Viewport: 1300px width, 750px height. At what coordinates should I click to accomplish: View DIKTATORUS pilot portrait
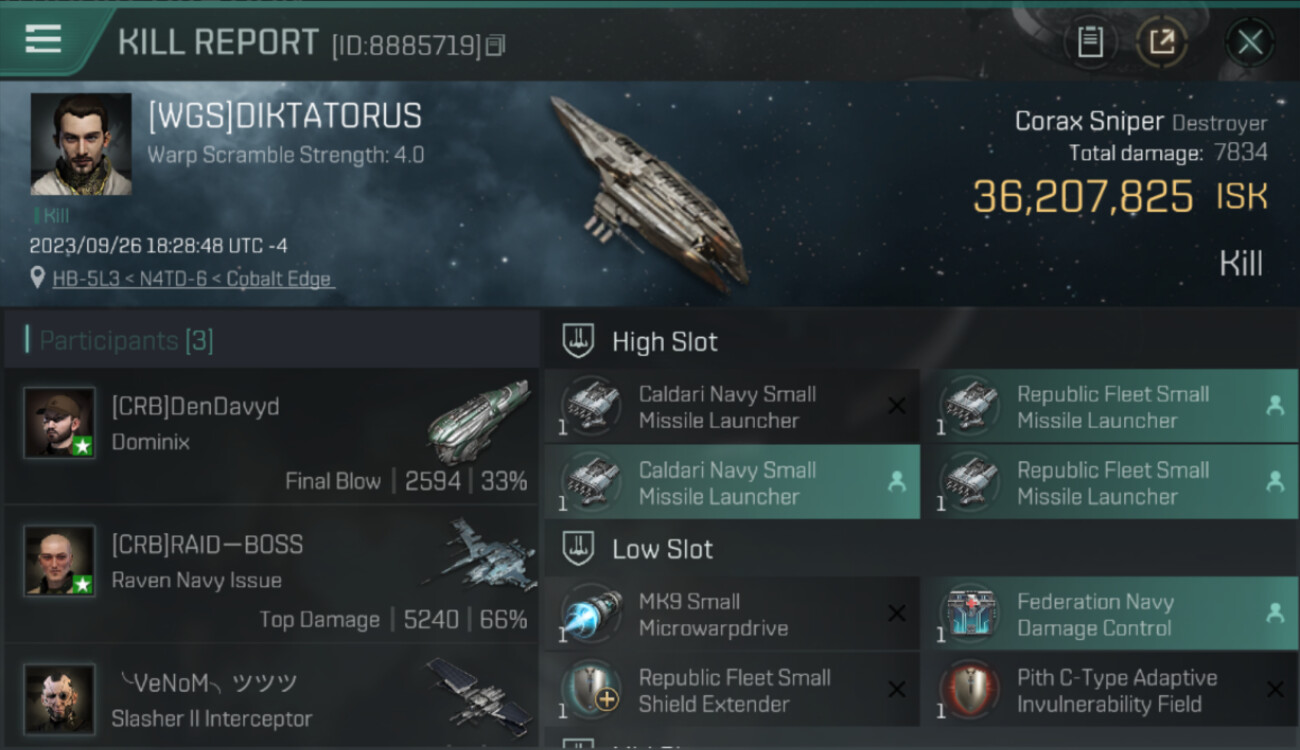point(81,144)
